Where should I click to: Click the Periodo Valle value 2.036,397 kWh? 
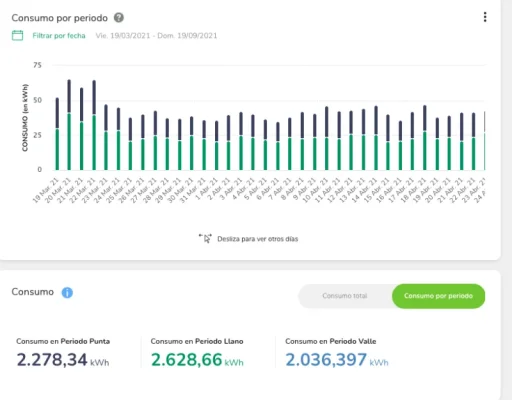click(337, 360)
